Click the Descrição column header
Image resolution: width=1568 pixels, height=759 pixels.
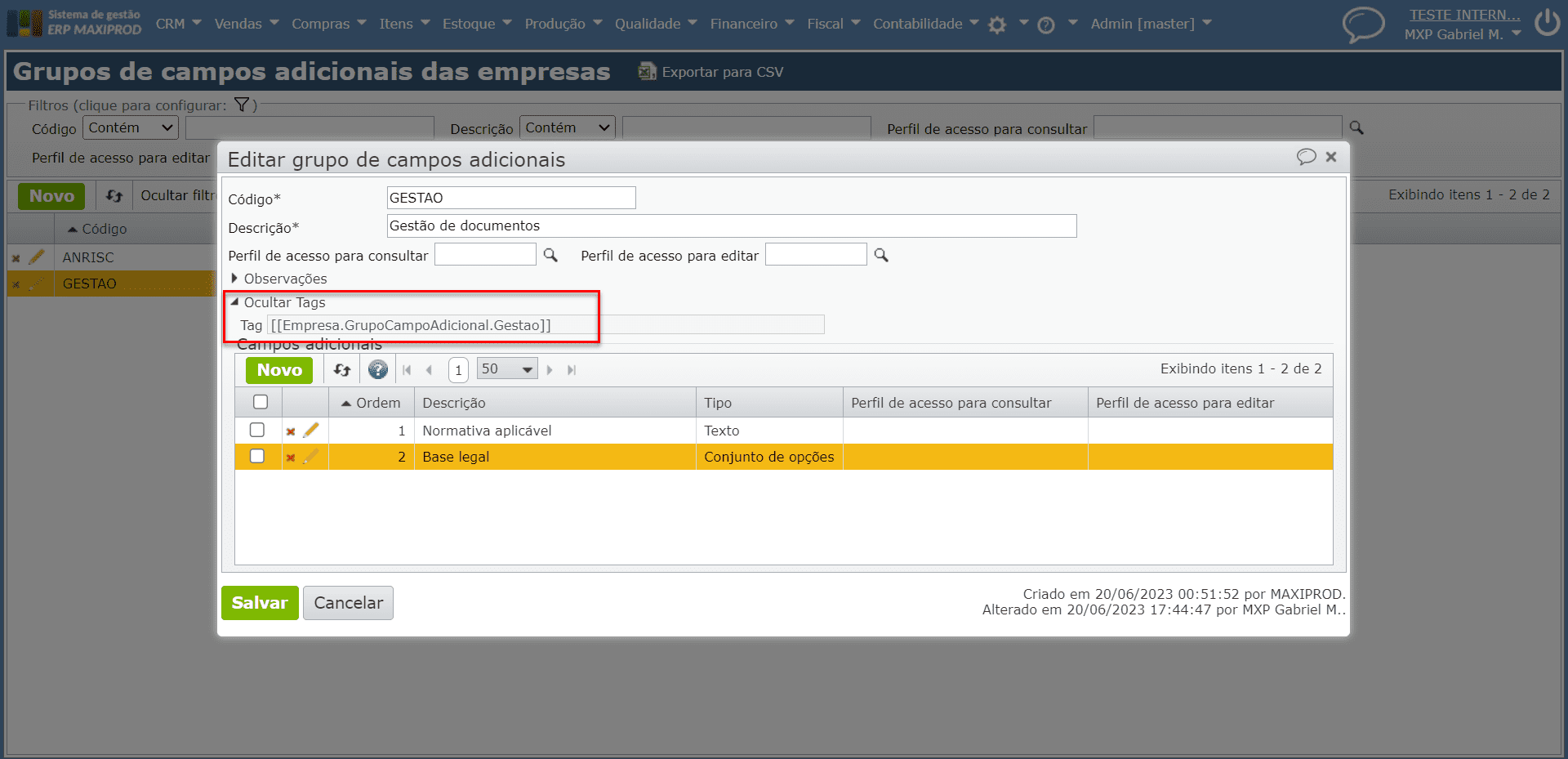point(555,403)
